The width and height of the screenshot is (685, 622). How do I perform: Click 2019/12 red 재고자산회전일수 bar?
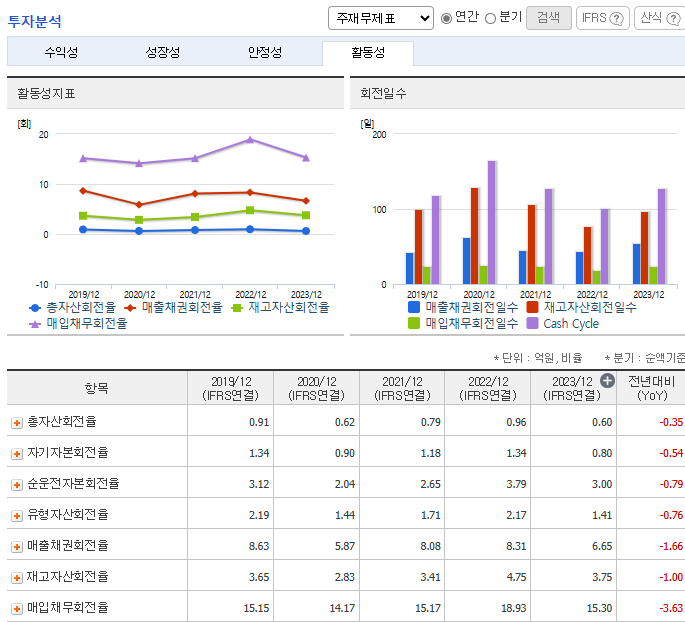click(419, 247)
